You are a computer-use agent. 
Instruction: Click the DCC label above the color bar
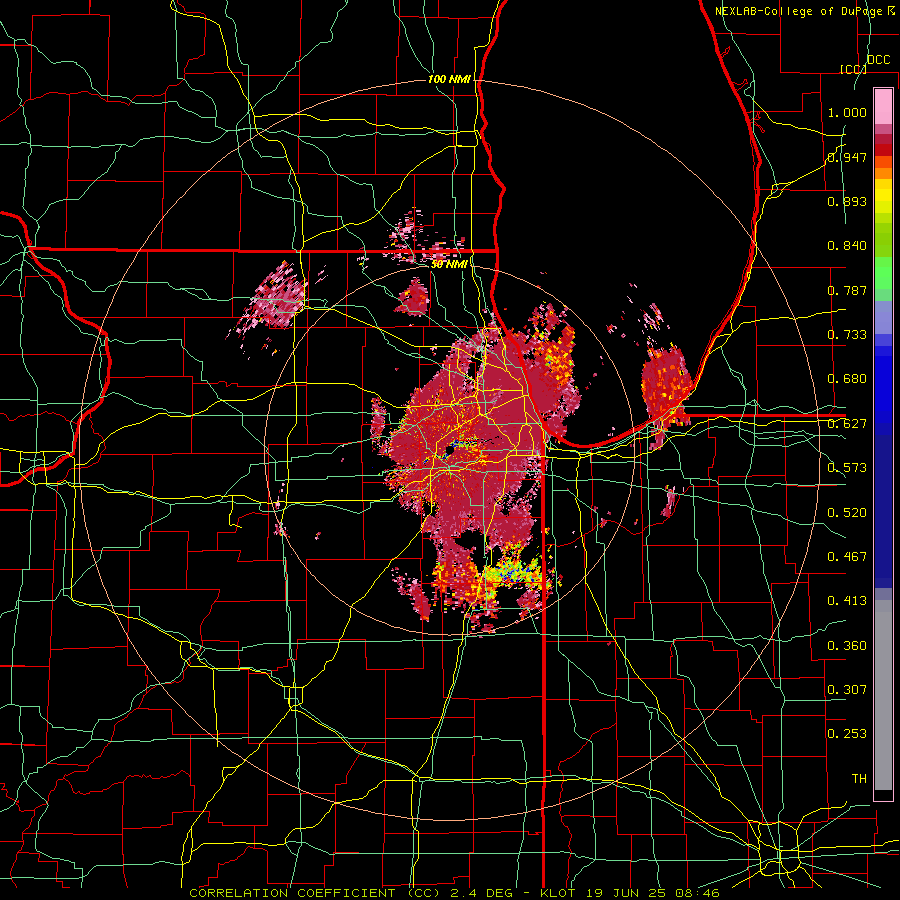pyautogui.click(x=879, y=59)
